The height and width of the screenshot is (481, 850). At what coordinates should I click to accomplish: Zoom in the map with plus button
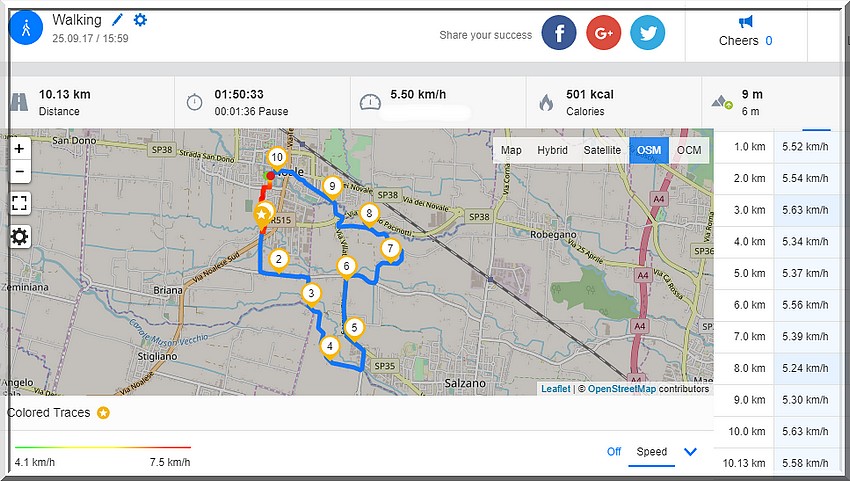[x=19, y=147]
